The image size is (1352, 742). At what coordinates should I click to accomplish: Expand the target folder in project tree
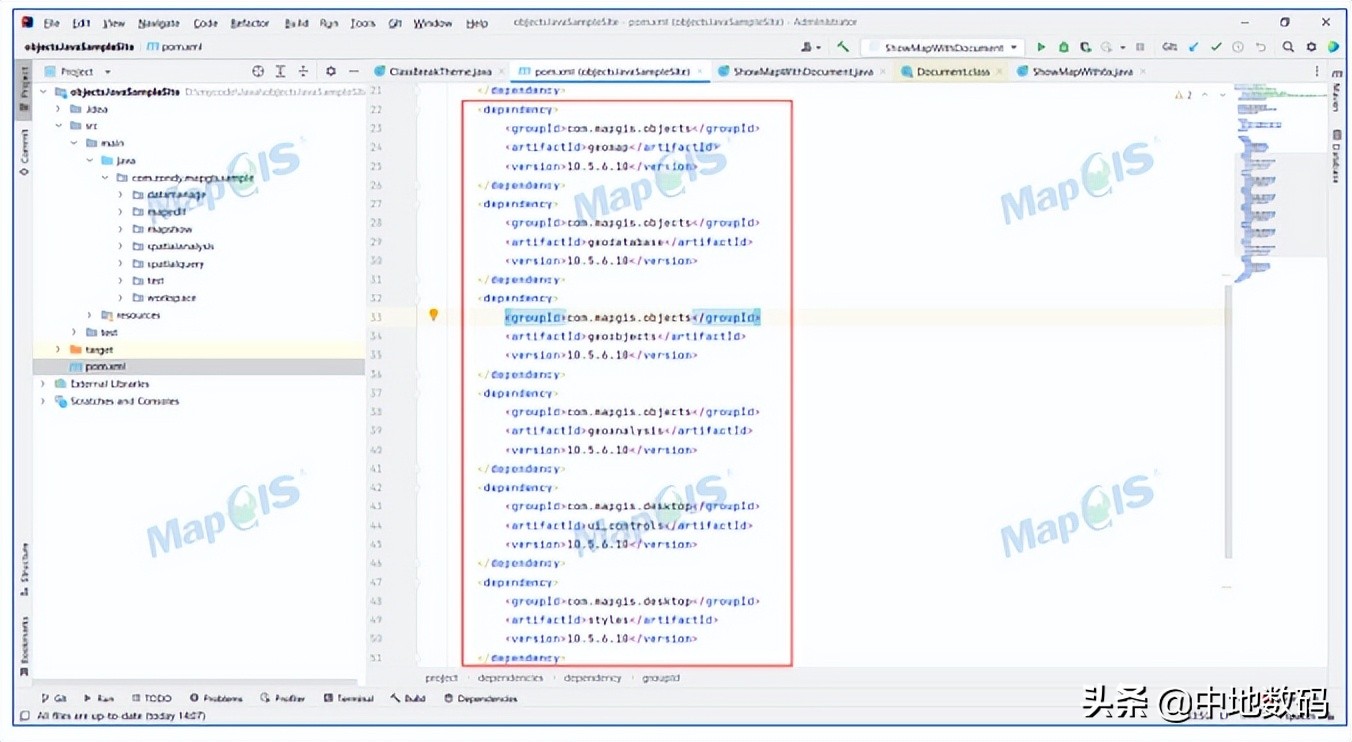pyautogui.click(x=58, y=350)
